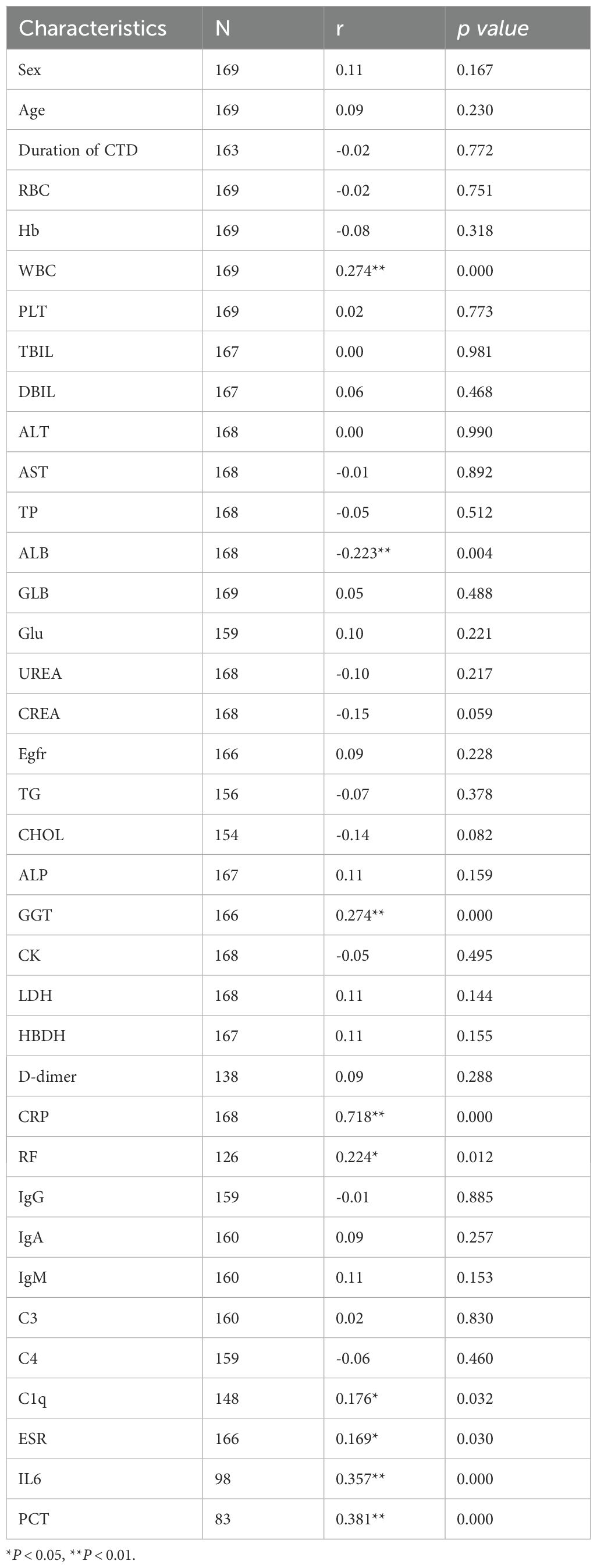
Task: Select the D-dimer row label
Action: click(x=48, y=1076)
